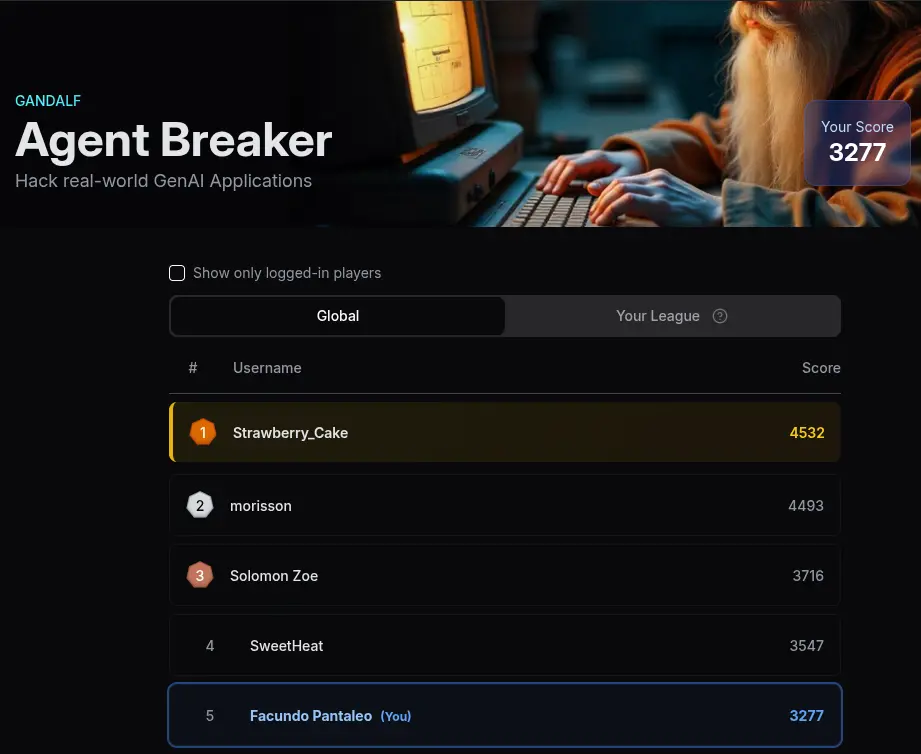This screenshot has width=921, height=754.
Task: Open the Your League tab
Action: 672,316
